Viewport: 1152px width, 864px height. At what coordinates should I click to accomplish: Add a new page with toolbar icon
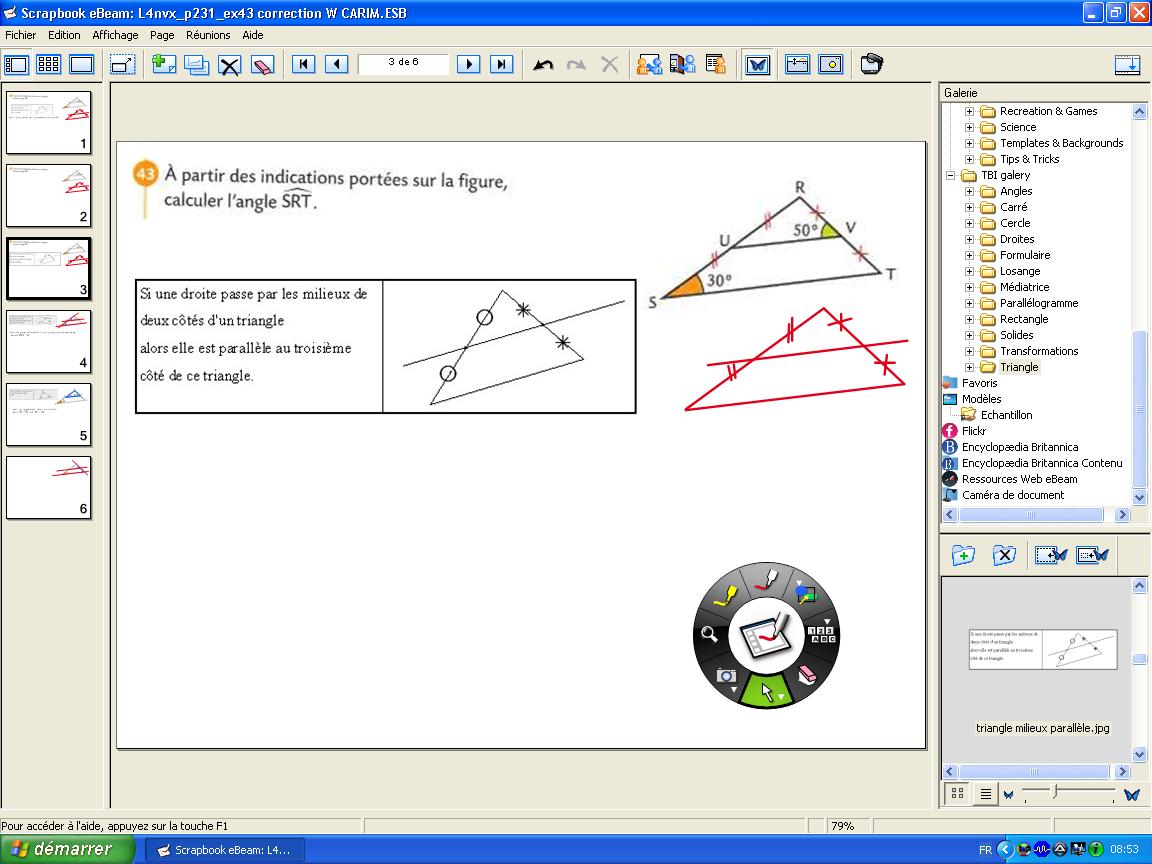[163, 65]
